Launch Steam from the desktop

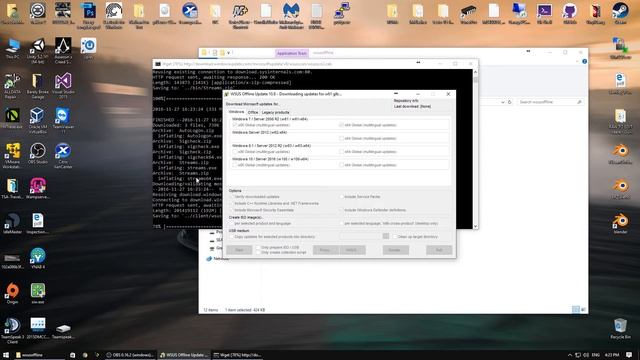pyautogui.click(x=620, y=13)
